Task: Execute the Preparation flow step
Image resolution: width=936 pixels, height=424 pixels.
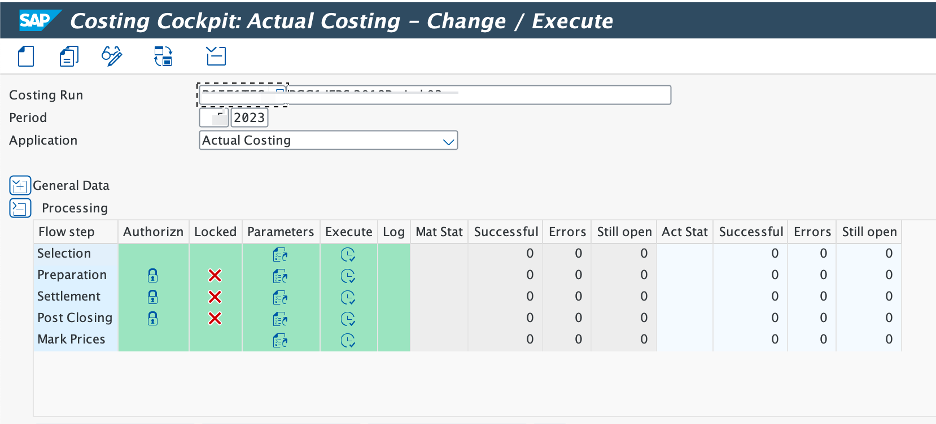Action: [348, 275]
